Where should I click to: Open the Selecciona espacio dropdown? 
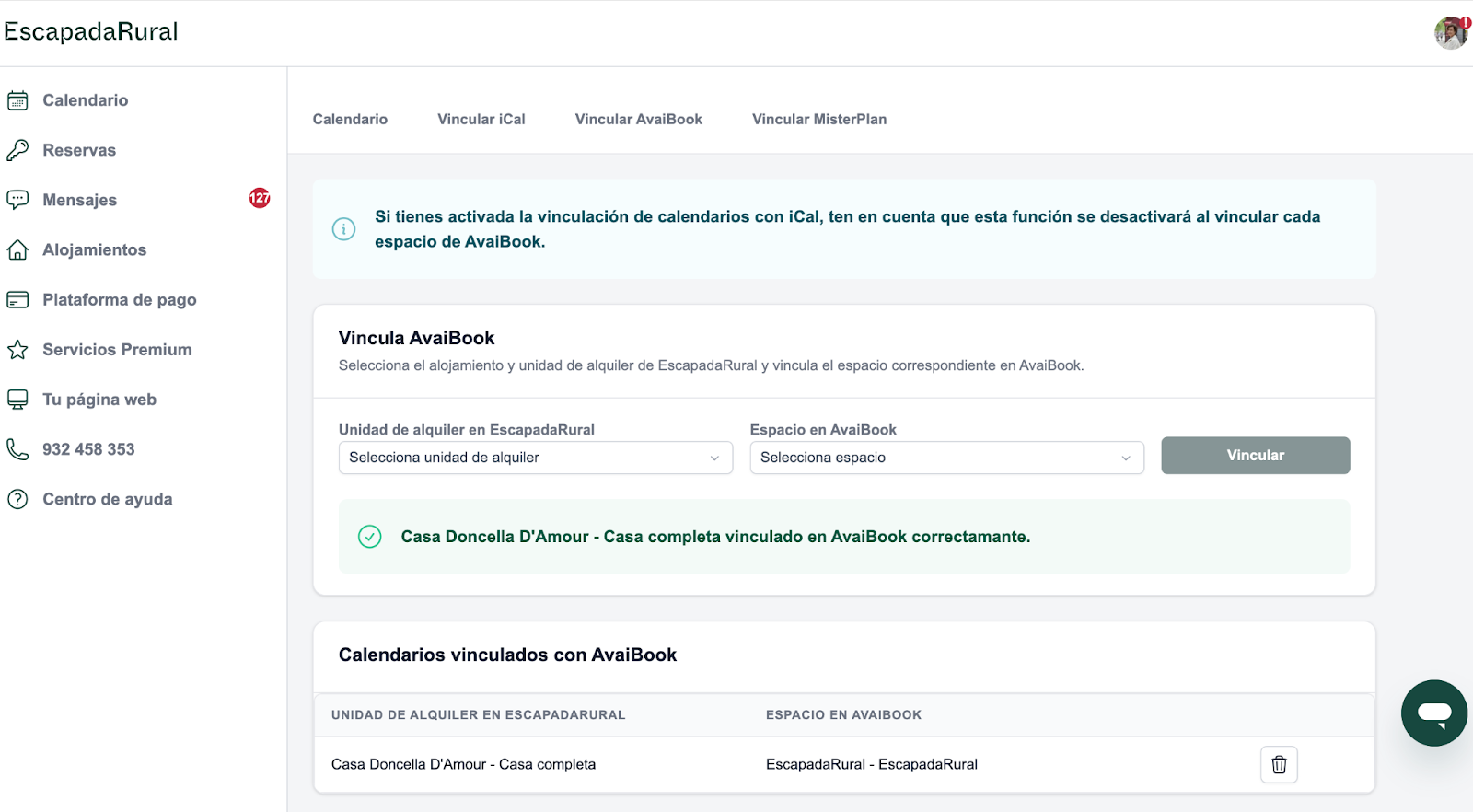(947, 458)
